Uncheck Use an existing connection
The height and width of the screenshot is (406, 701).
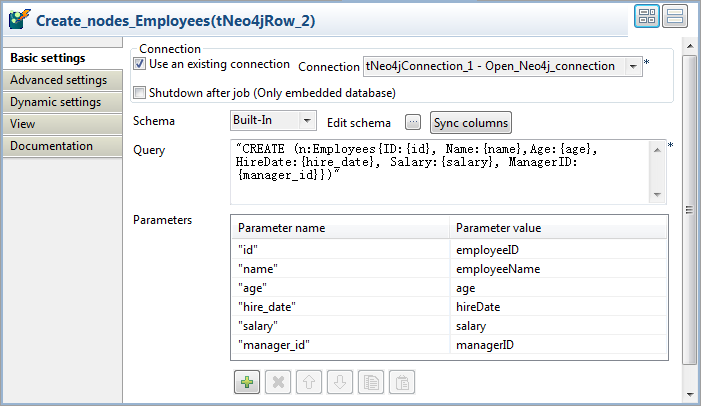point(140,64)
